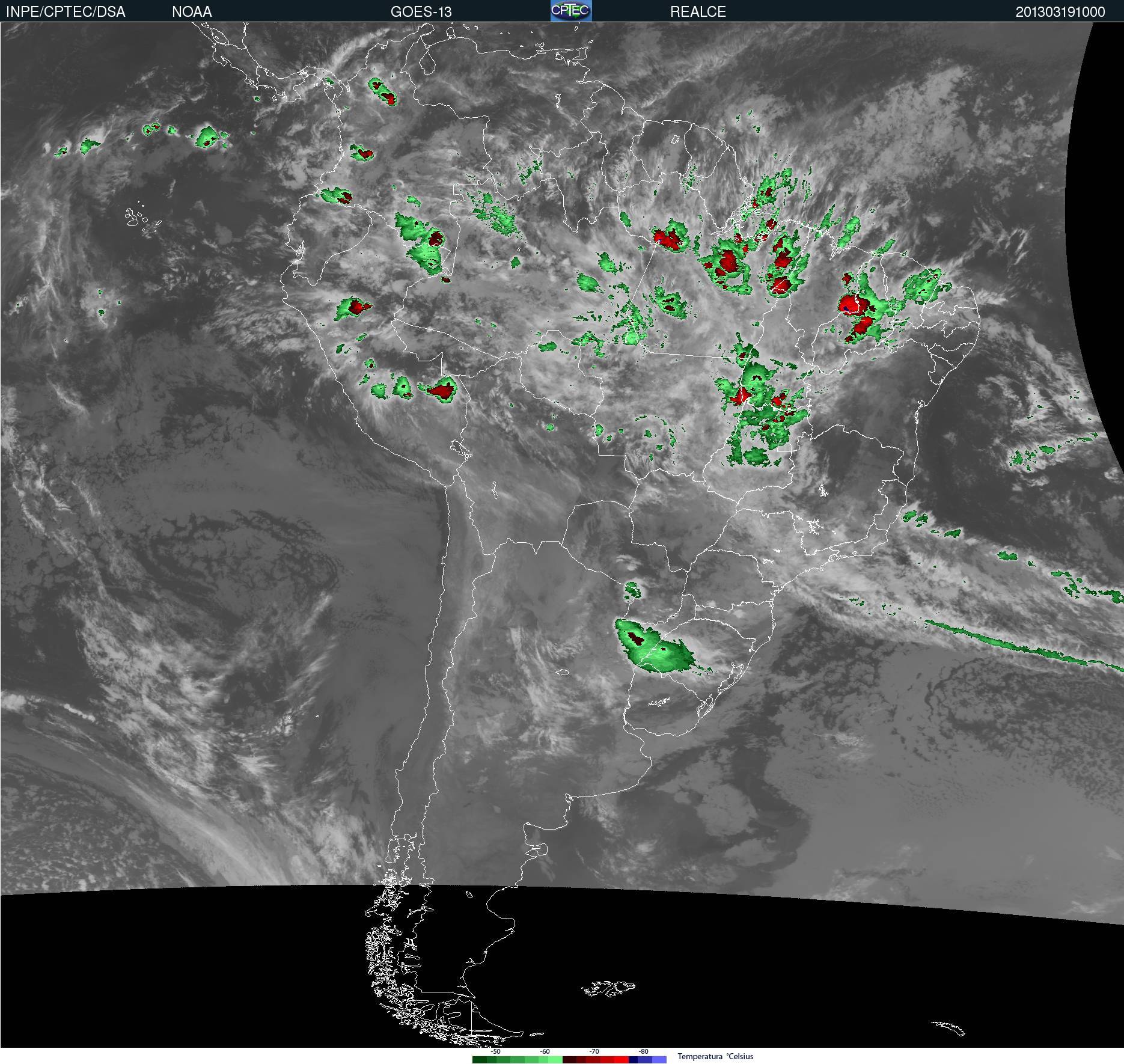Click the NOAA label in the header

(x=192, y=11)
